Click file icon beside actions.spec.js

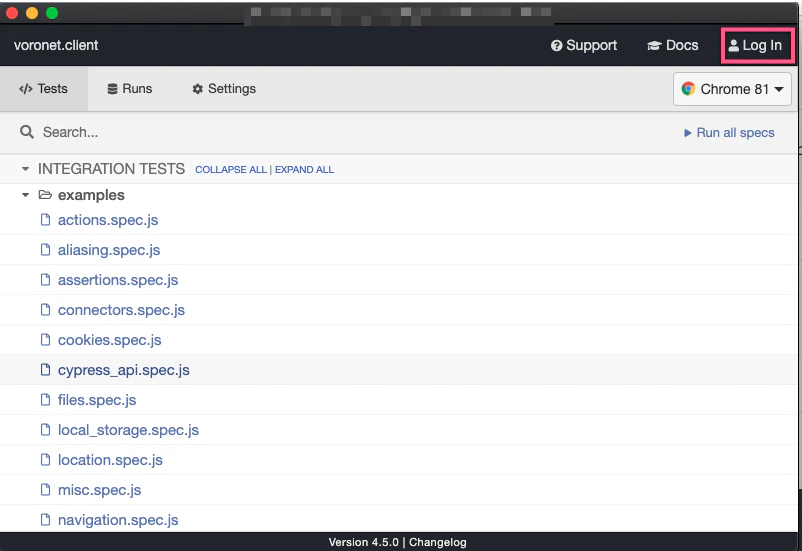[x=46, y=219]
